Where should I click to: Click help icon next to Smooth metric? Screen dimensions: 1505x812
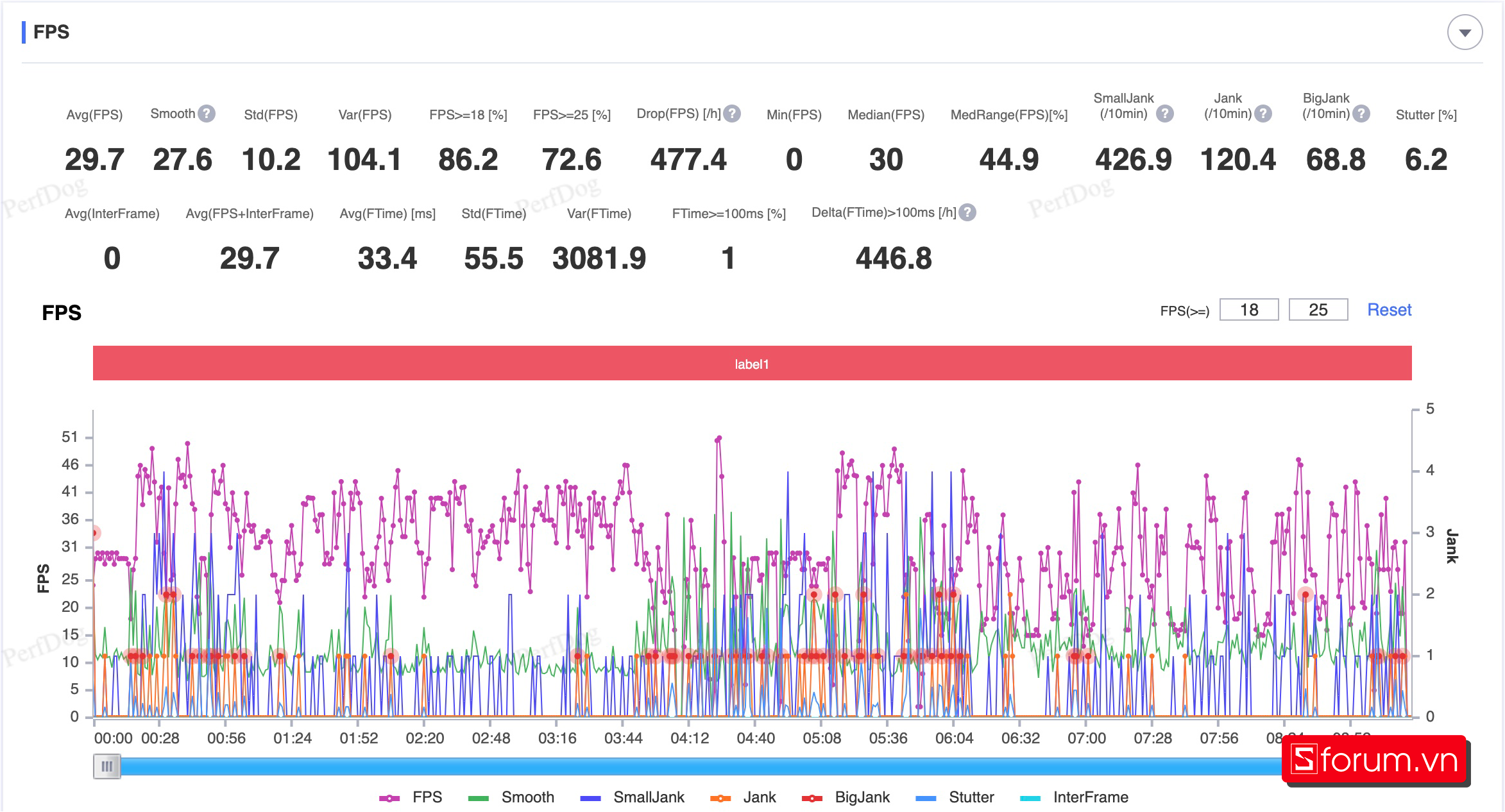click(206, 114)
